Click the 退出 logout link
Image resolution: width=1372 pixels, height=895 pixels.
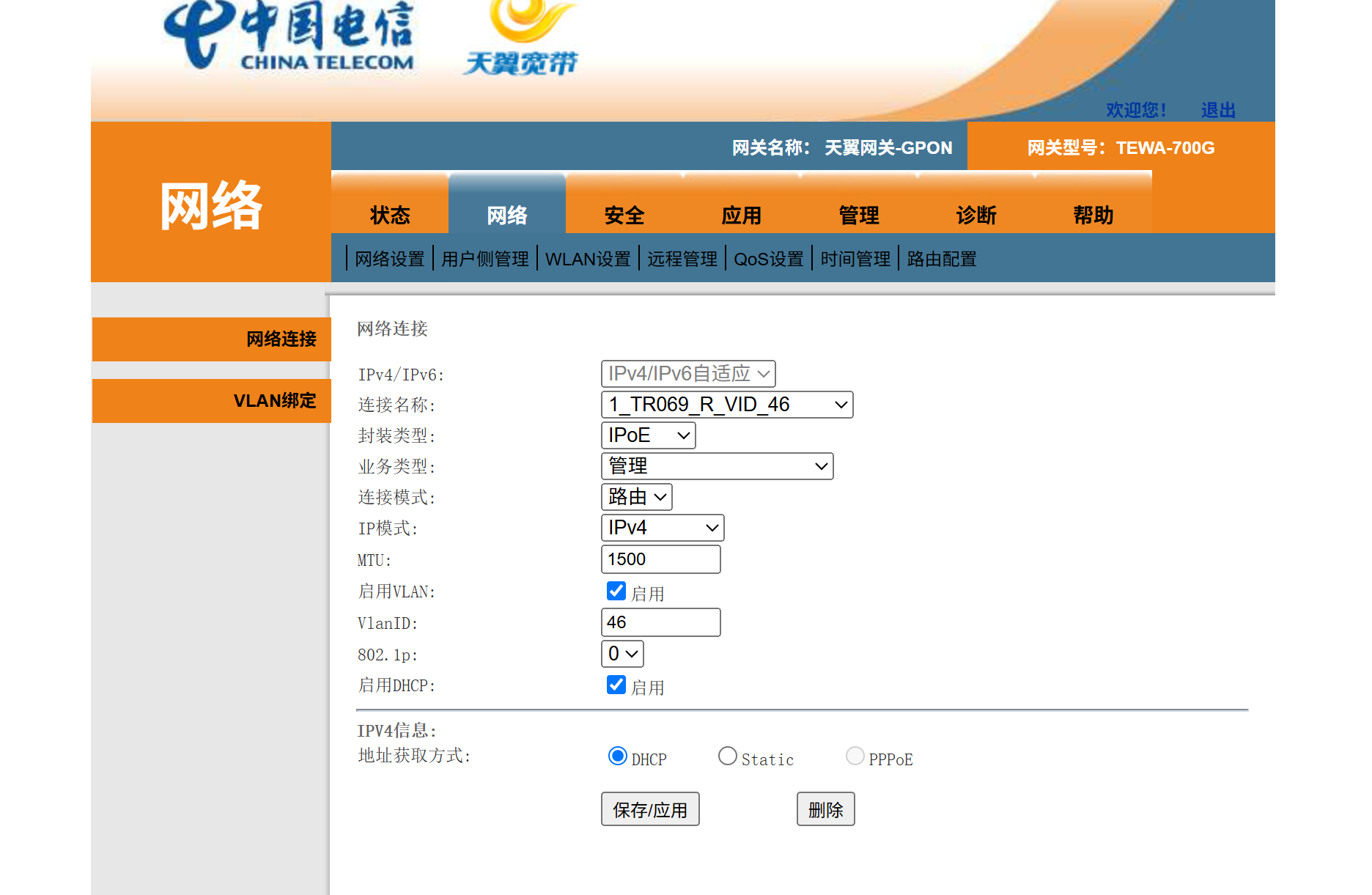1218,110
